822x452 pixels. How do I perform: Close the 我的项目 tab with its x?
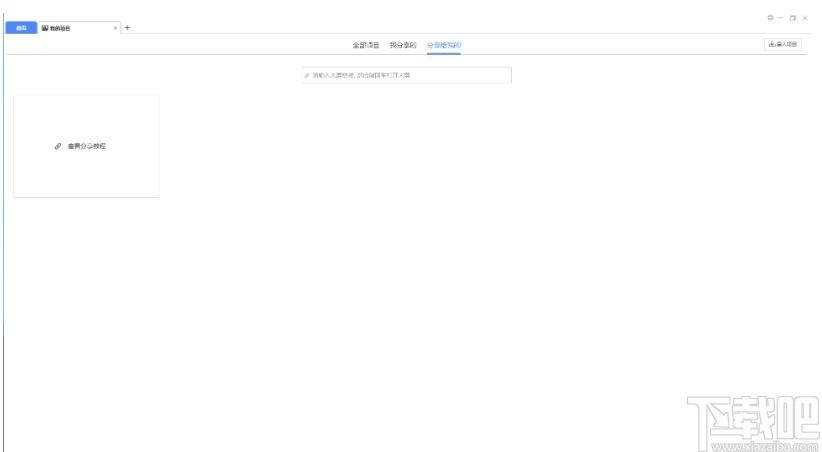[115, 28]
